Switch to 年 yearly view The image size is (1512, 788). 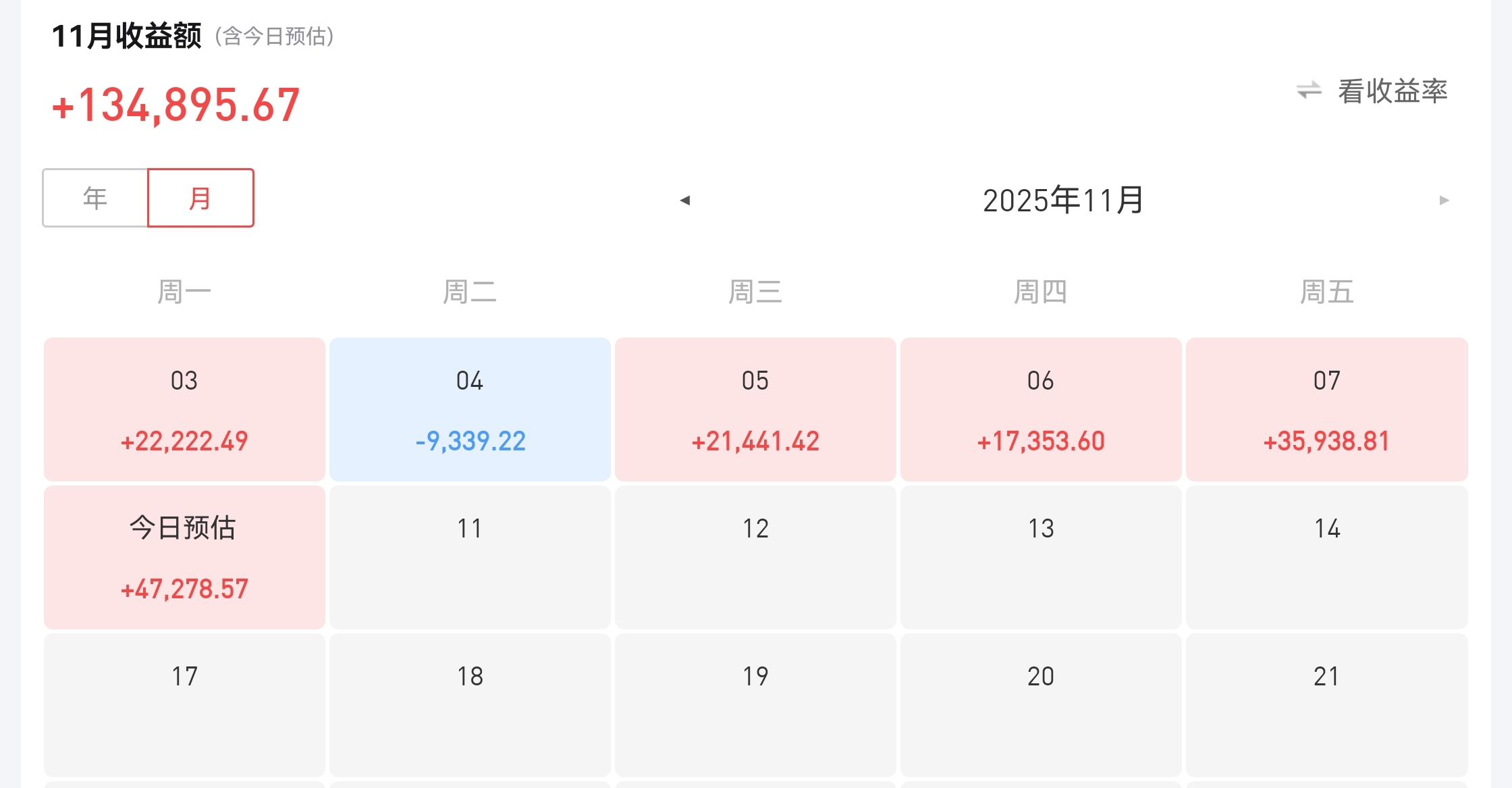(95, 198)
